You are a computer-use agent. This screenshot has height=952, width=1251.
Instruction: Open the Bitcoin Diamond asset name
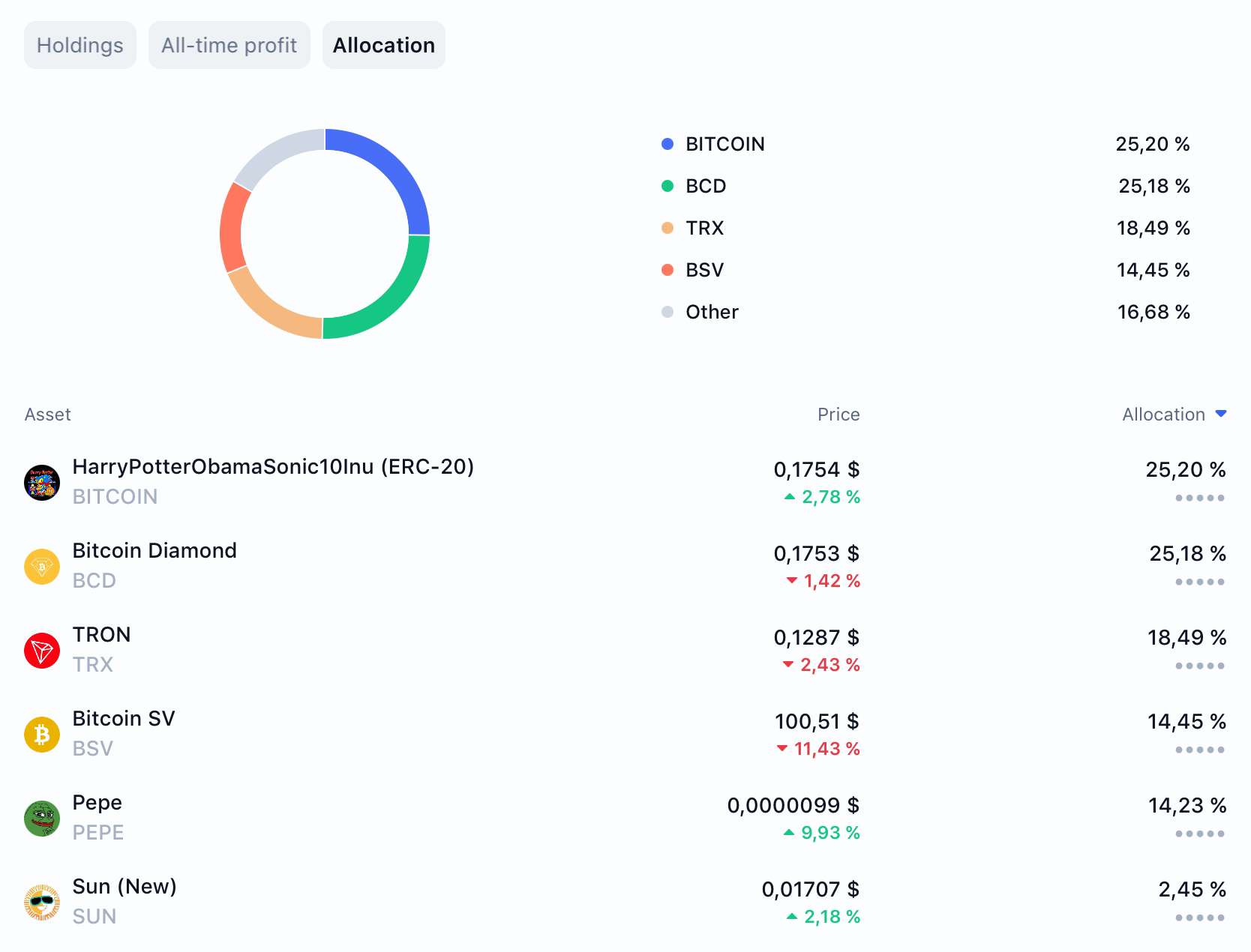click(154, 550)
